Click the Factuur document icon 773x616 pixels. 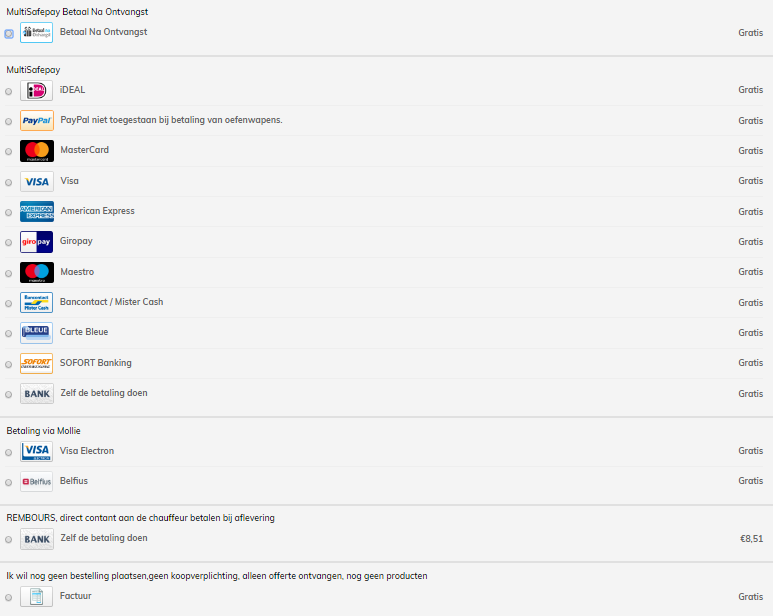point(36,596)
